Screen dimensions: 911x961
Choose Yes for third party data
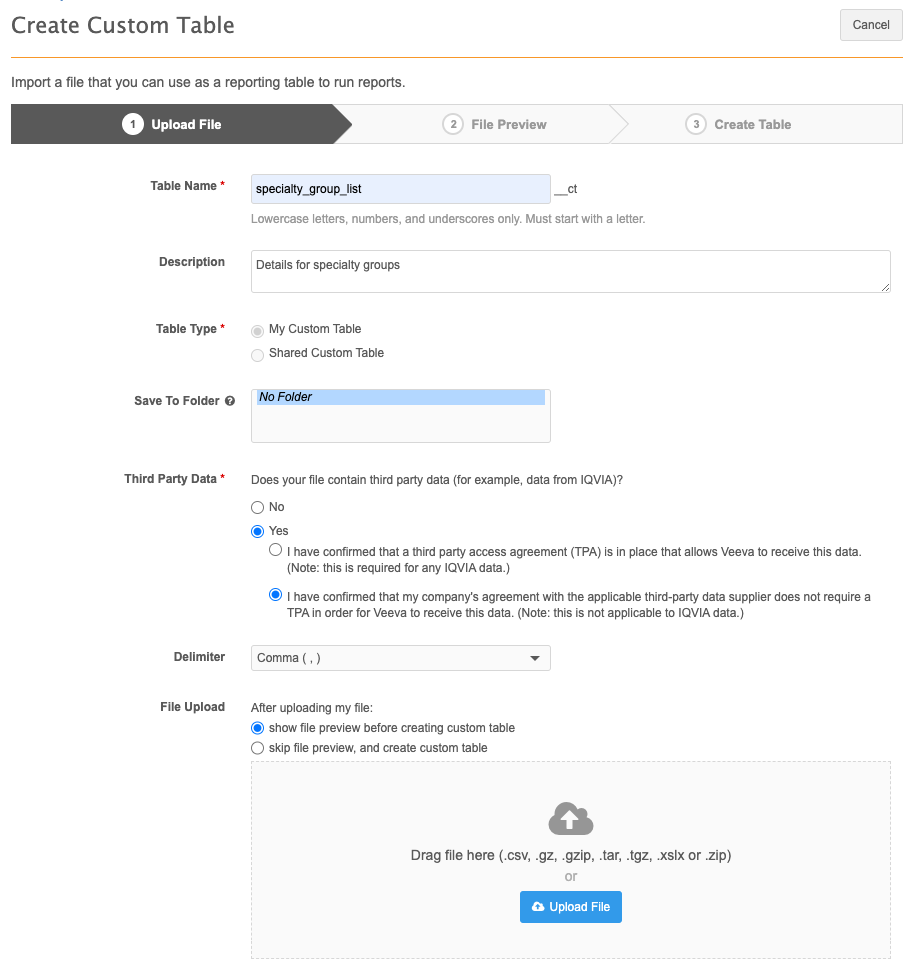[258, 532]
